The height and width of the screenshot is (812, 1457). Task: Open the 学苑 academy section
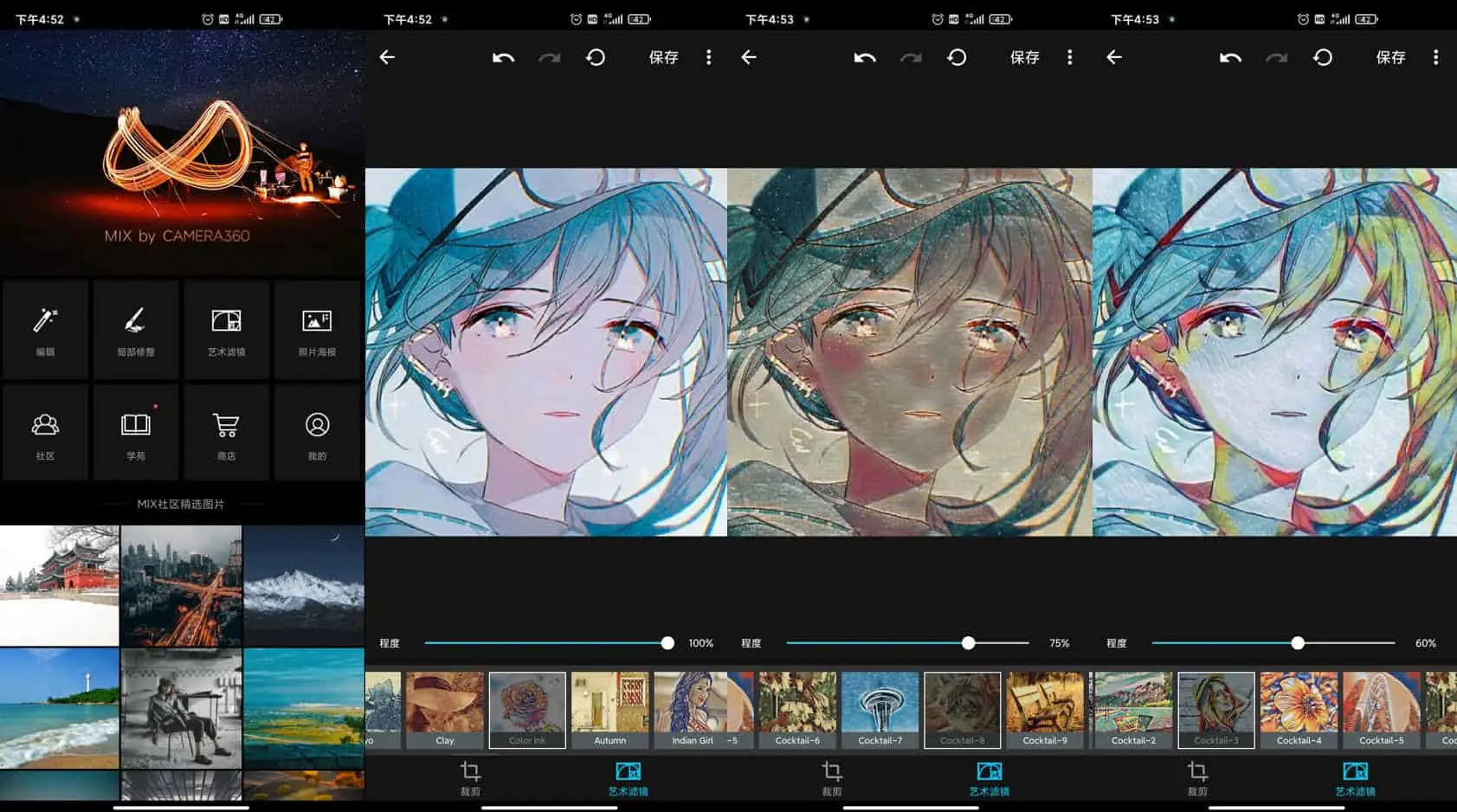pyautogui.click(x=136, y=431)
